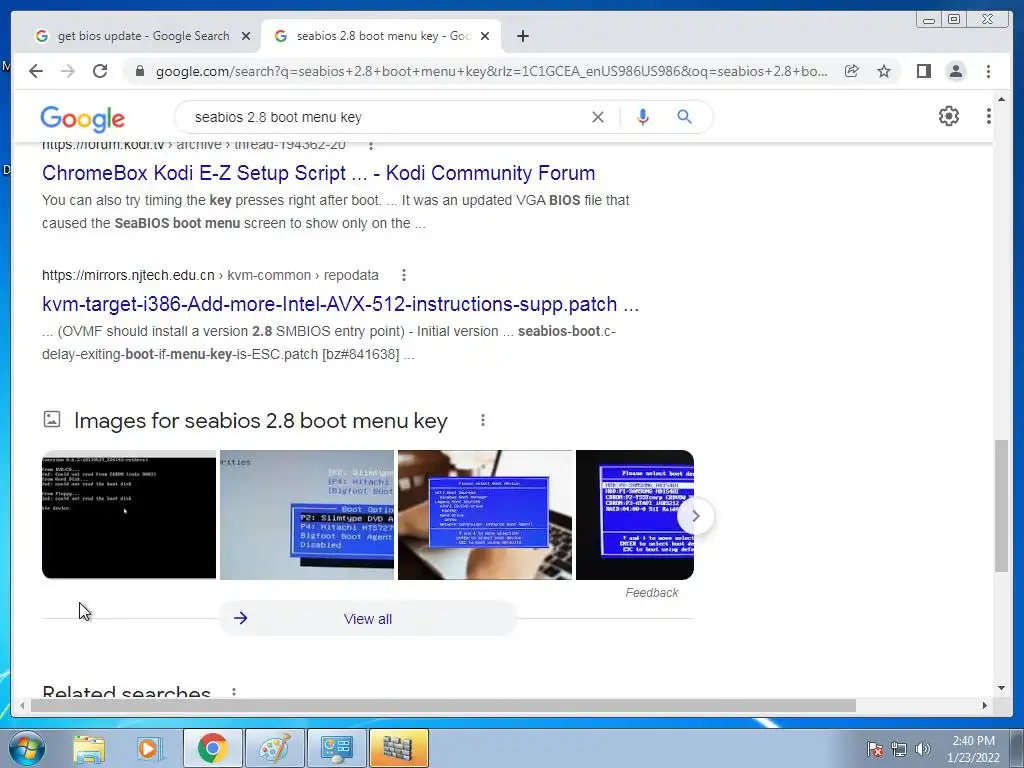Open the ChromeBox Kodi E-Z Setup Script result
This screenshot has width=1024, height=768.
point(319,173)
